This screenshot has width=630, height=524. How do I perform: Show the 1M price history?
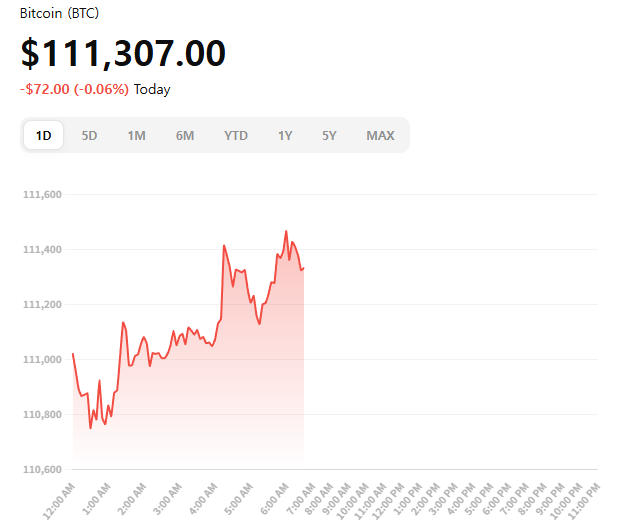click(x=136, y=135)
